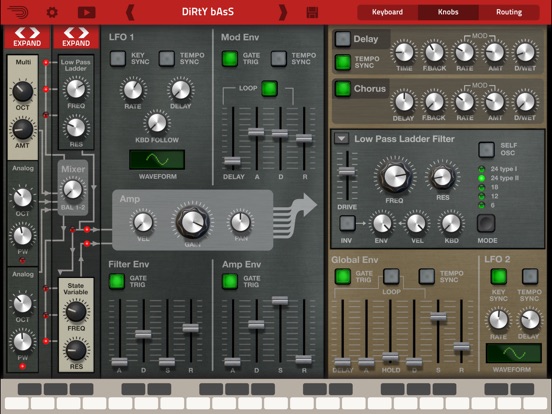Expand the oscillator column
Viewport: 552px width, 414px height.
pyautogui.click(x=27, y=37)
